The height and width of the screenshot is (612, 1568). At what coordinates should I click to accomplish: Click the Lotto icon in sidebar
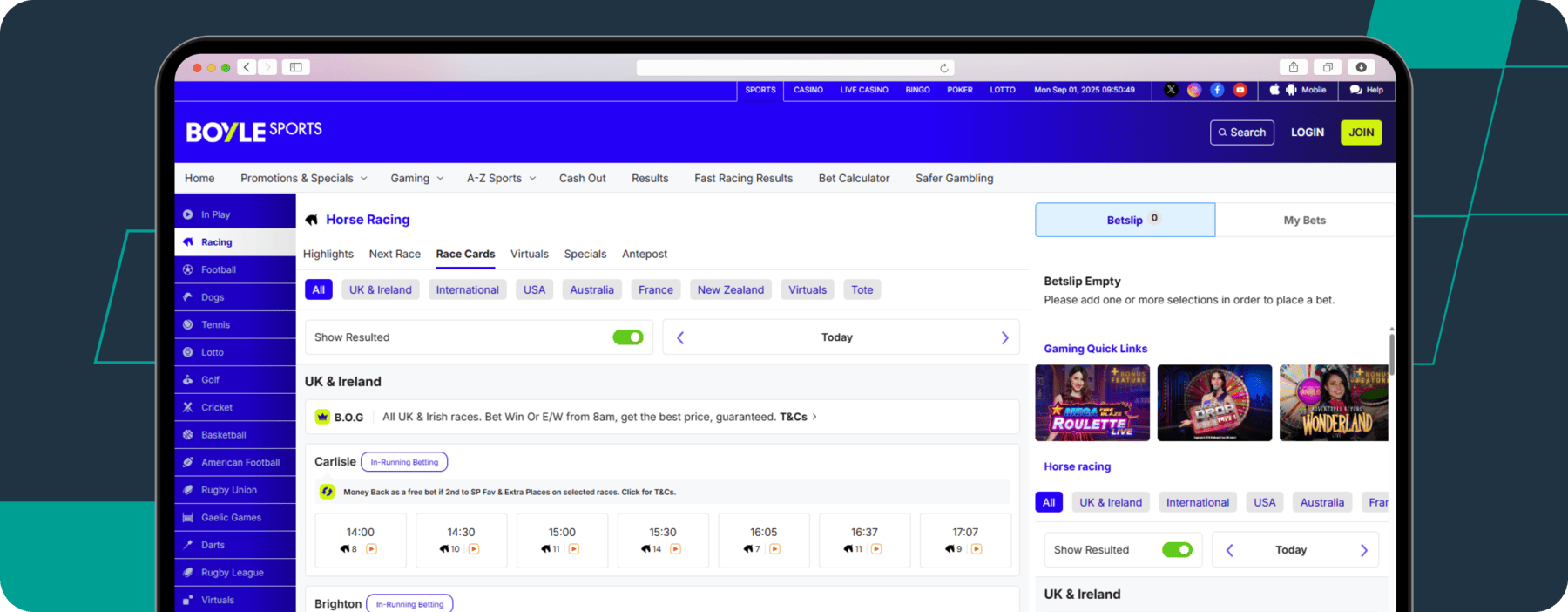tap(187, 352)
